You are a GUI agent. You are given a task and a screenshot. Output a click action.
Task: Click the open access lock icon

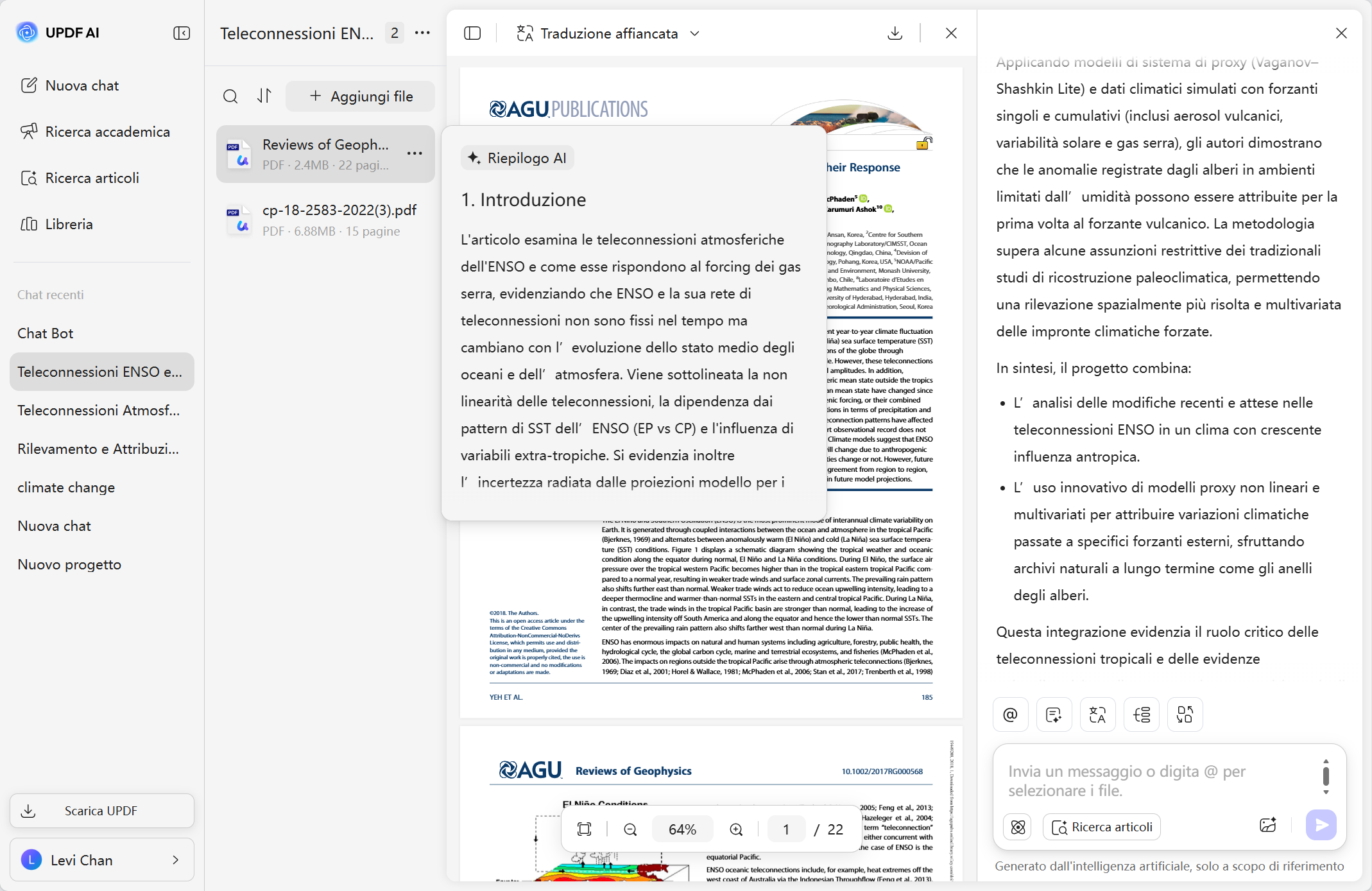pos(923,143)
